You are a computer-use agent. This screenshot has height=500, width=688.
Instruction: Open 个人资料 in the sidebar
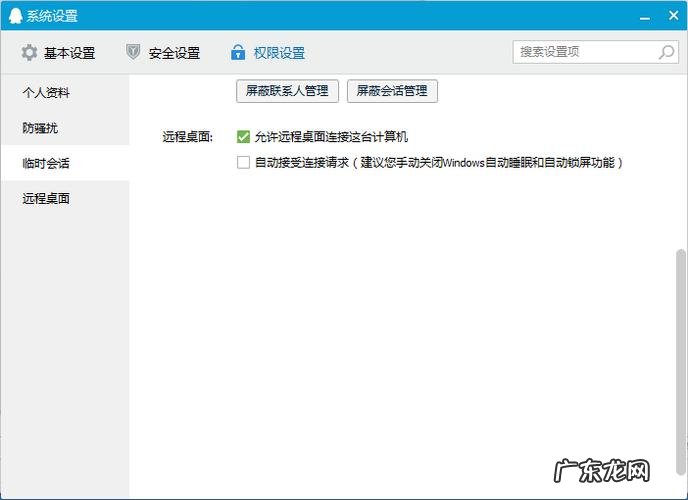tap(46, 93)
